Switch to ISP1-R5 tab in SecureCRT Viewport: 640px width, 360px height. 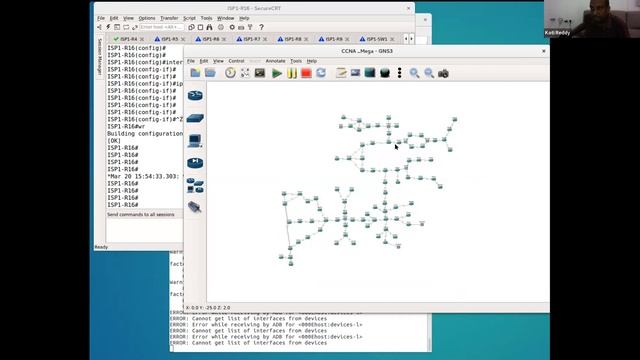pyautogui.click(x=169, y=39)
